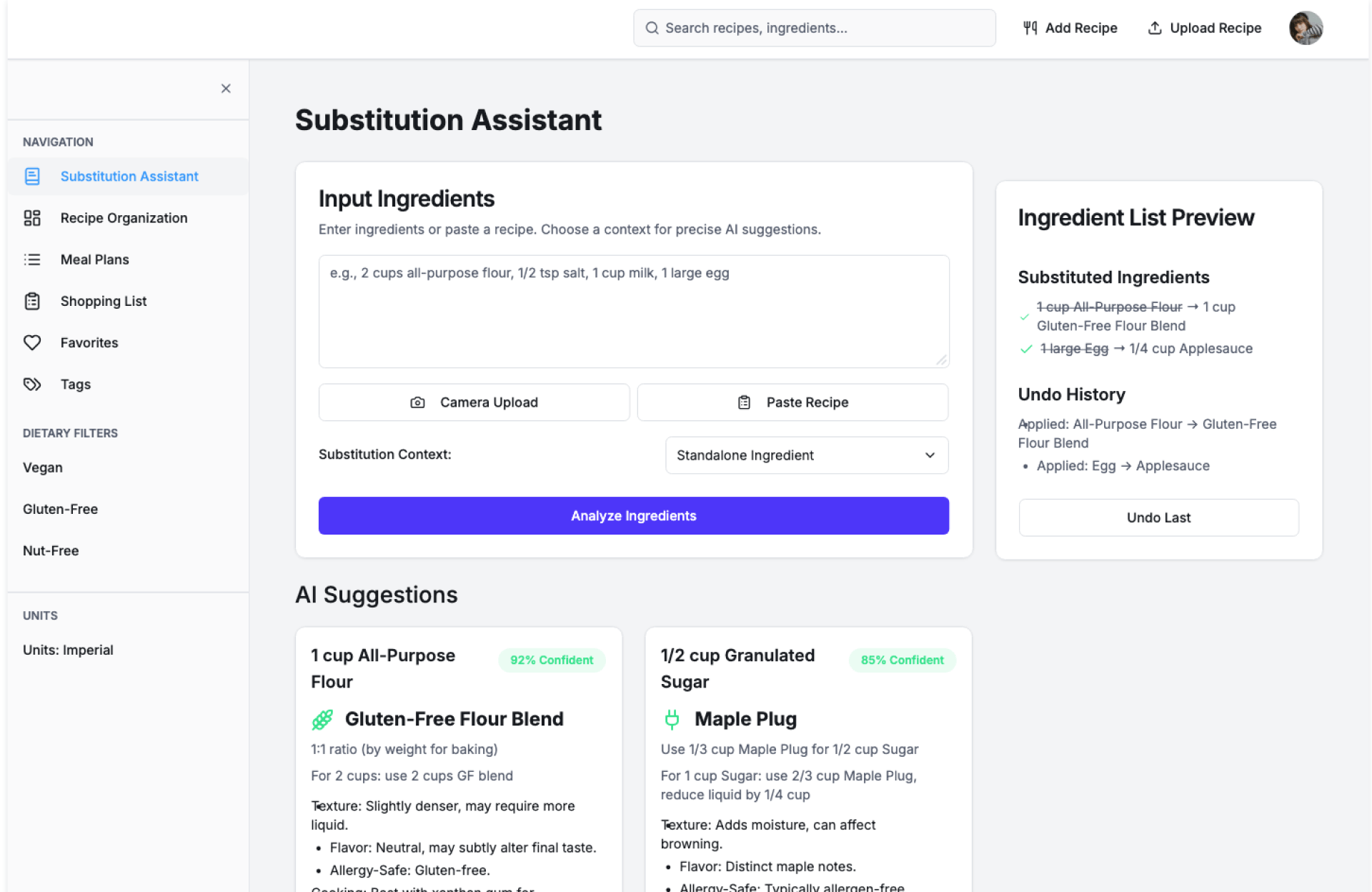The height and width of the screenshot is (892, 1372).
Task: Toggle the Vegan dietary filter
Action: tap(43, 467)
